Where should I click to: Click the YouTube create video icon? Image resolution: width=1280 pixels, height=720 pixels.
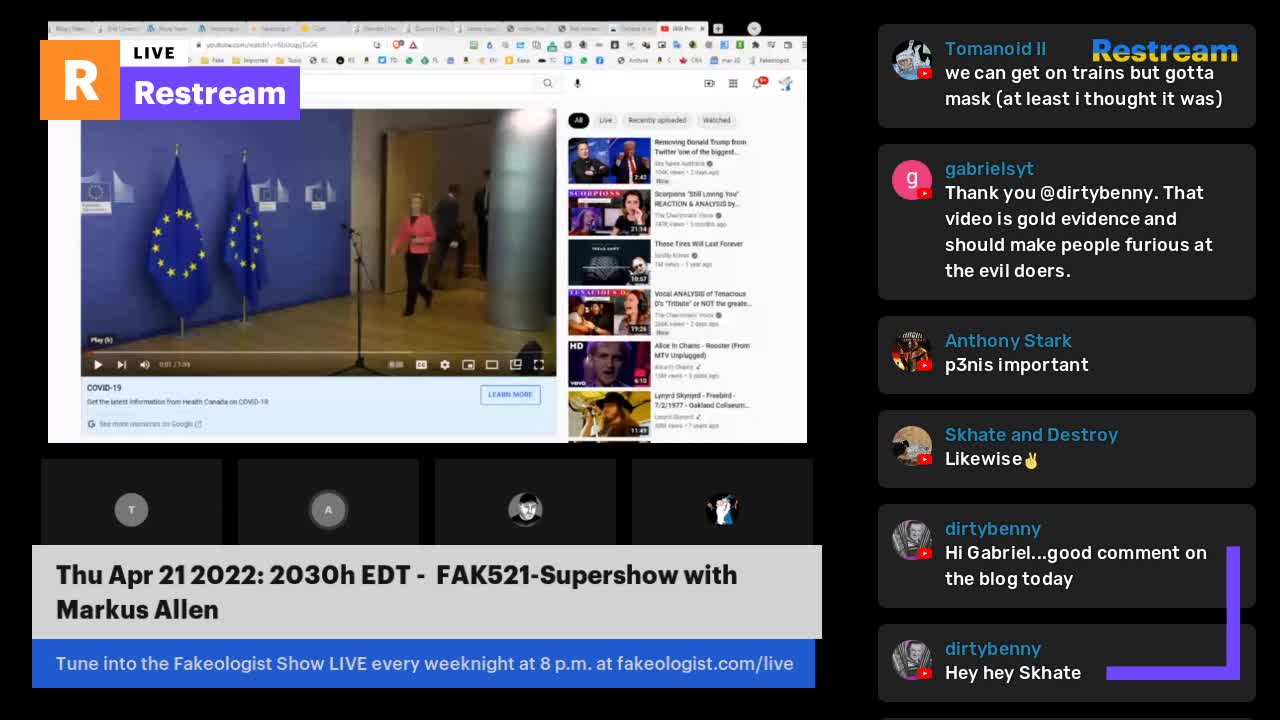click(709, 84)
